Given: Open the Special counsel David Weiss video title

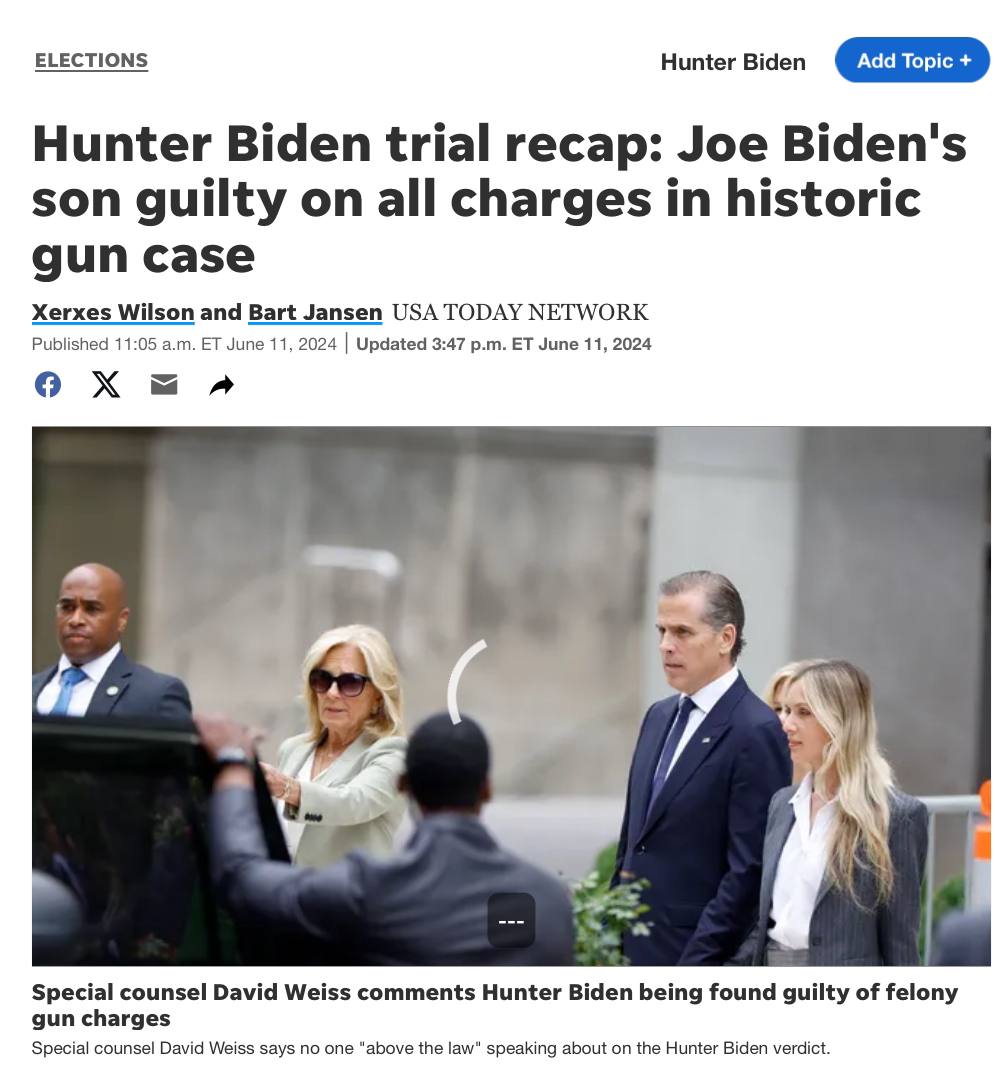Looking at the screenshot, I should point(494,1005).
